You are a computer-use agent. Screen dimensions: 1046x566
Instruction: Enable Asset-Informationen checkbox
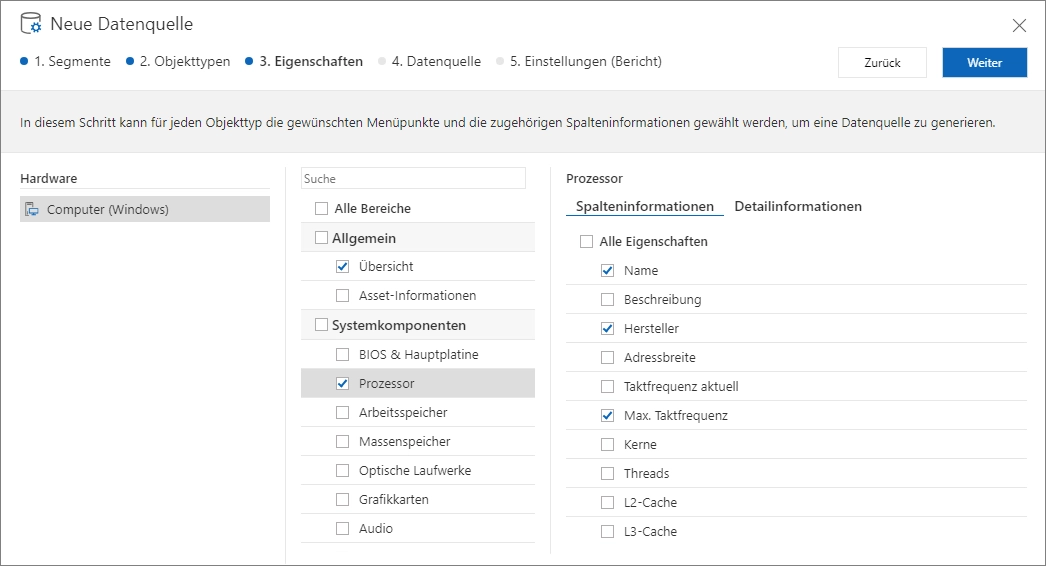(342, 295)
